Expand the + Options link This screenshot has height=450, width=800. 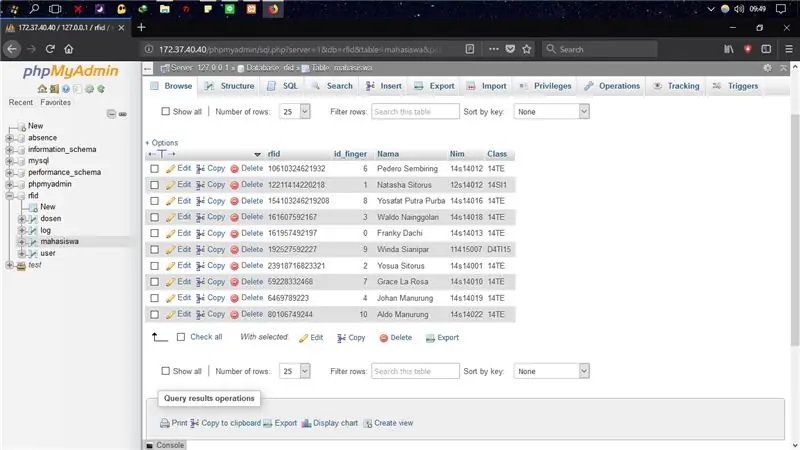(161, 143)
